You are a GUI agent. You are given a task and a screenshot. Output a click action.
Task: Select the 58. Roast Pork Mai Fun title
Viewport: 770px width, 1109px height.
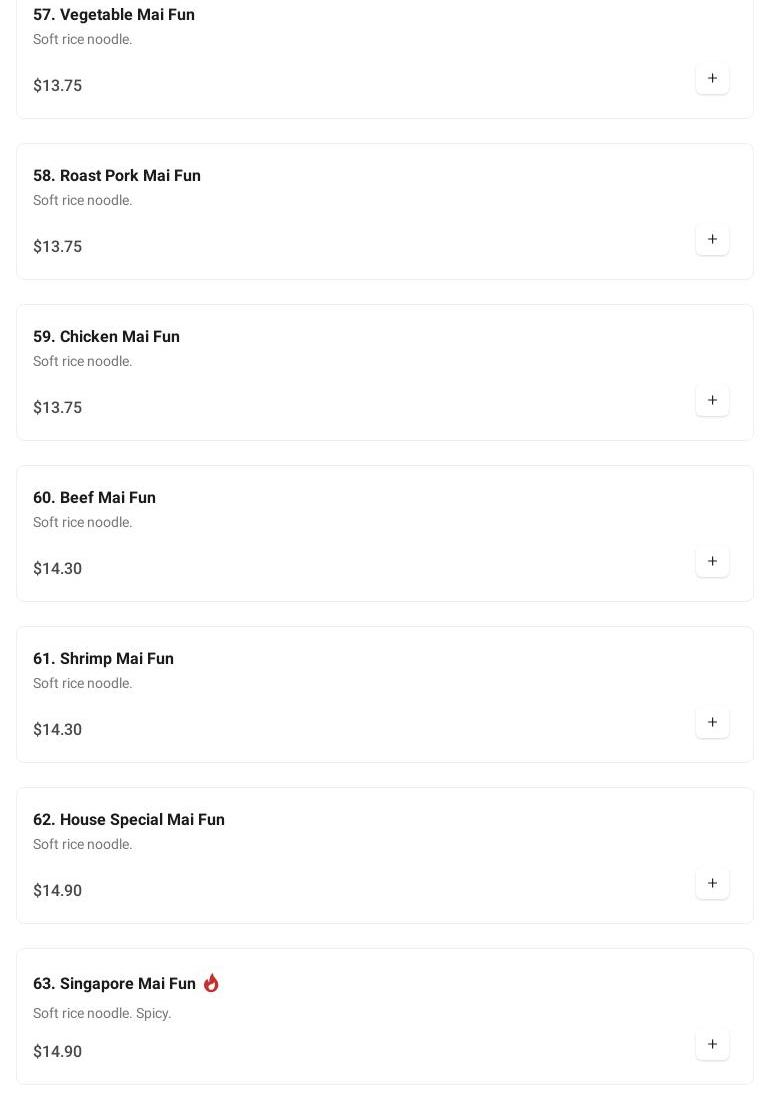pos(117,176)
